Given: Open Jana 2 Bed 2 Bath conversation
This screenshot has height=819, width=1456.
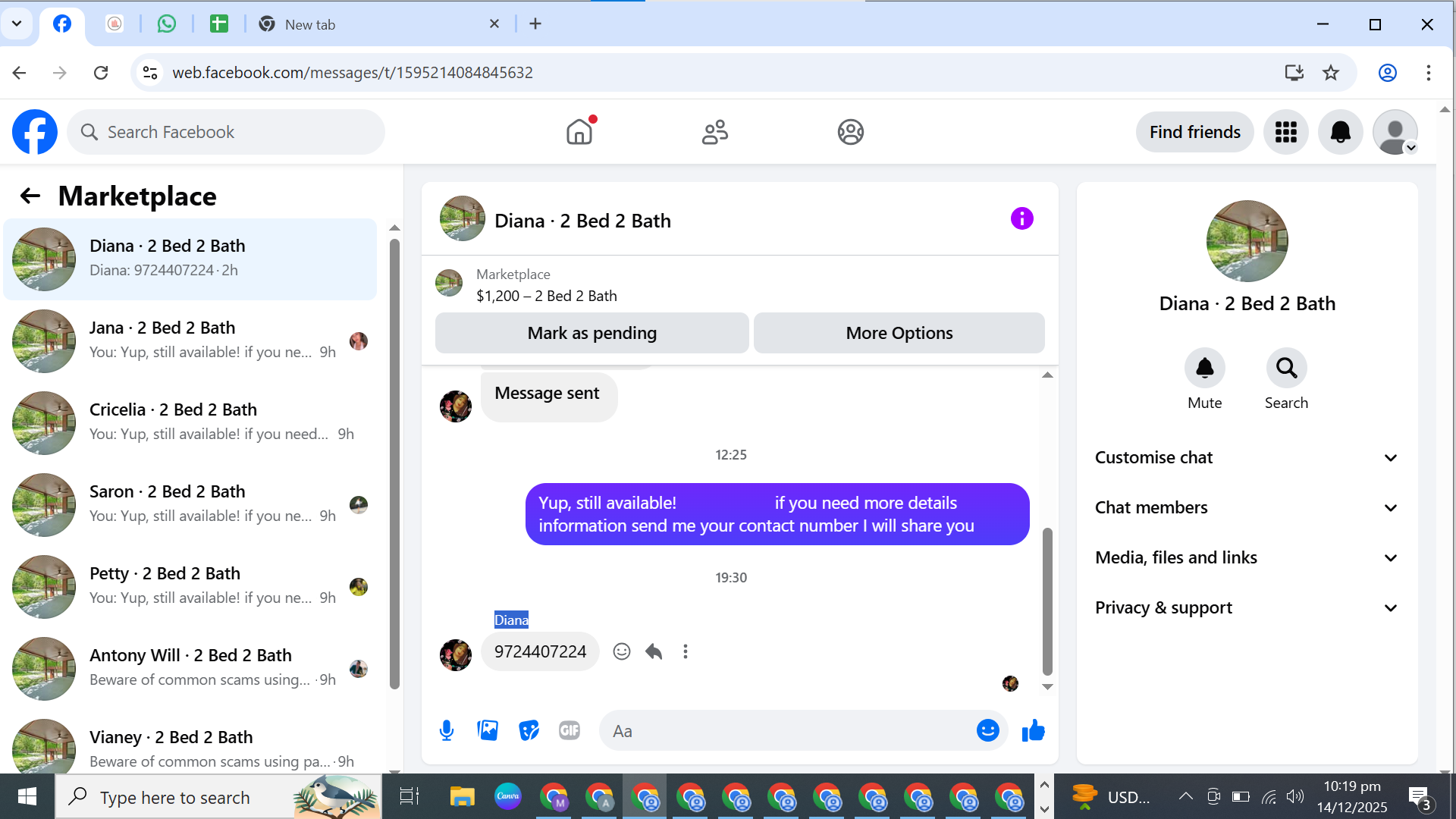Looking at the screenshot, I should point(190,340).
